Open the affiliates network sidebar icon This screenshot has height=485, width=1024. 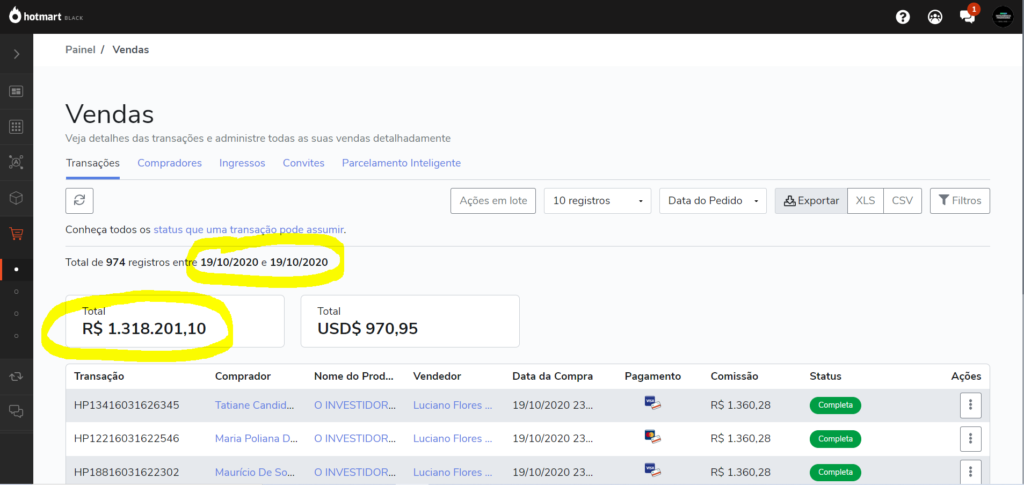tap(16, 162)
